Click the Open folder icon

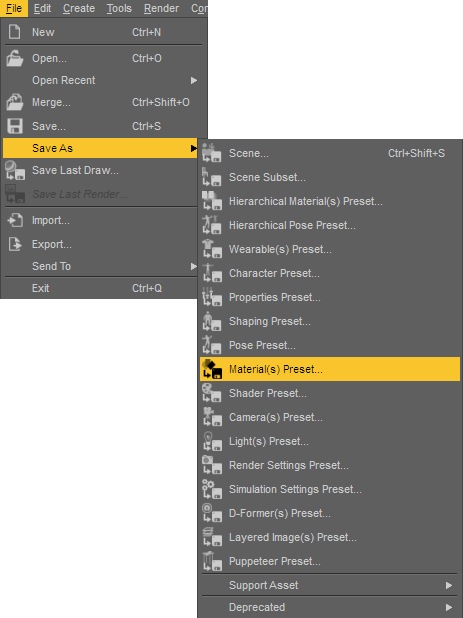[15, 58]
